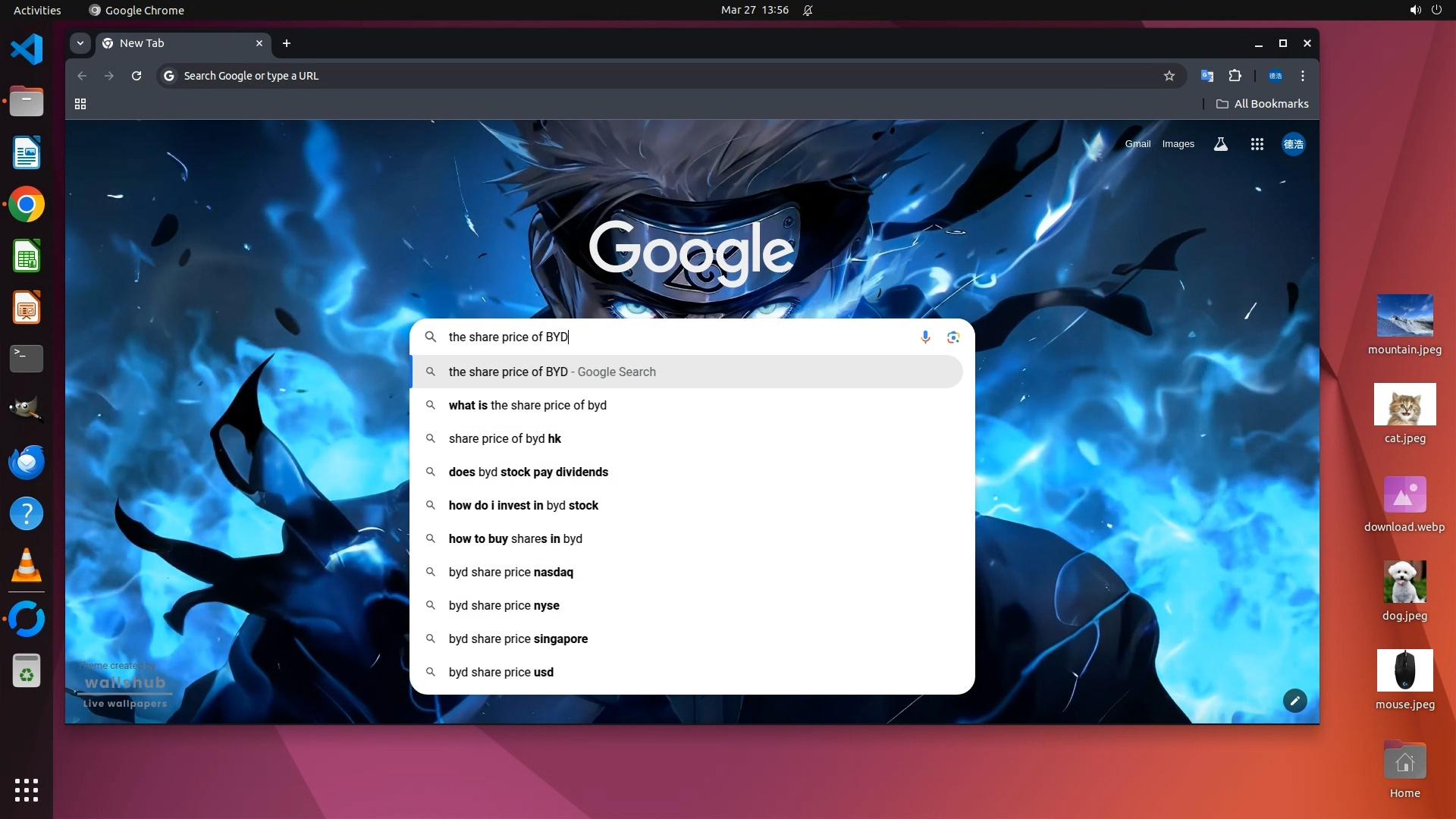1456x819 pixels.
Task: Open the Gmail link
Action: pos(1137,144)
